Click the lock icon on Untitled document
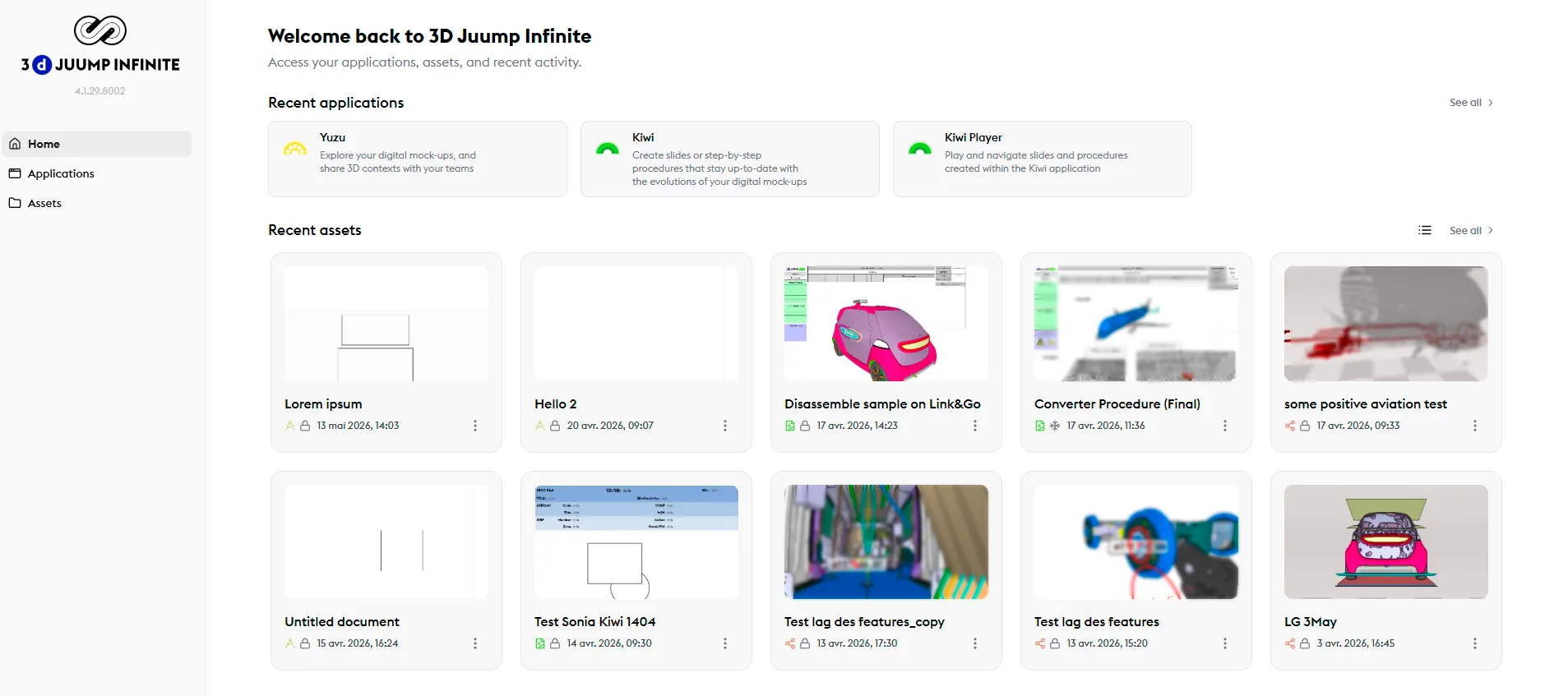The width and height of the screenshot is (1568, 696). (x=305, y=643)
